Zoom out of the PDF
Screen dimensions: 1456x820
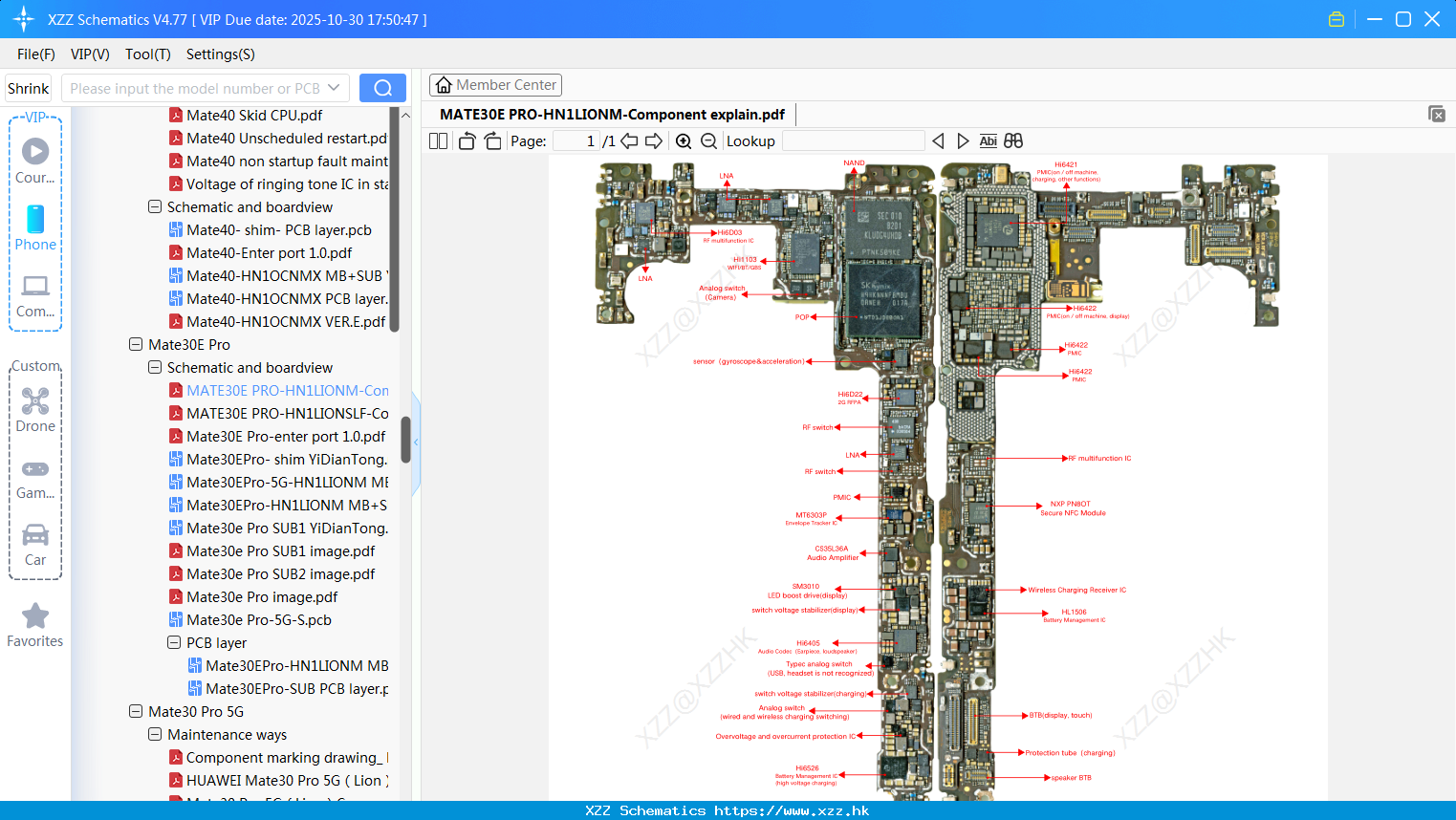pos(708,141)
